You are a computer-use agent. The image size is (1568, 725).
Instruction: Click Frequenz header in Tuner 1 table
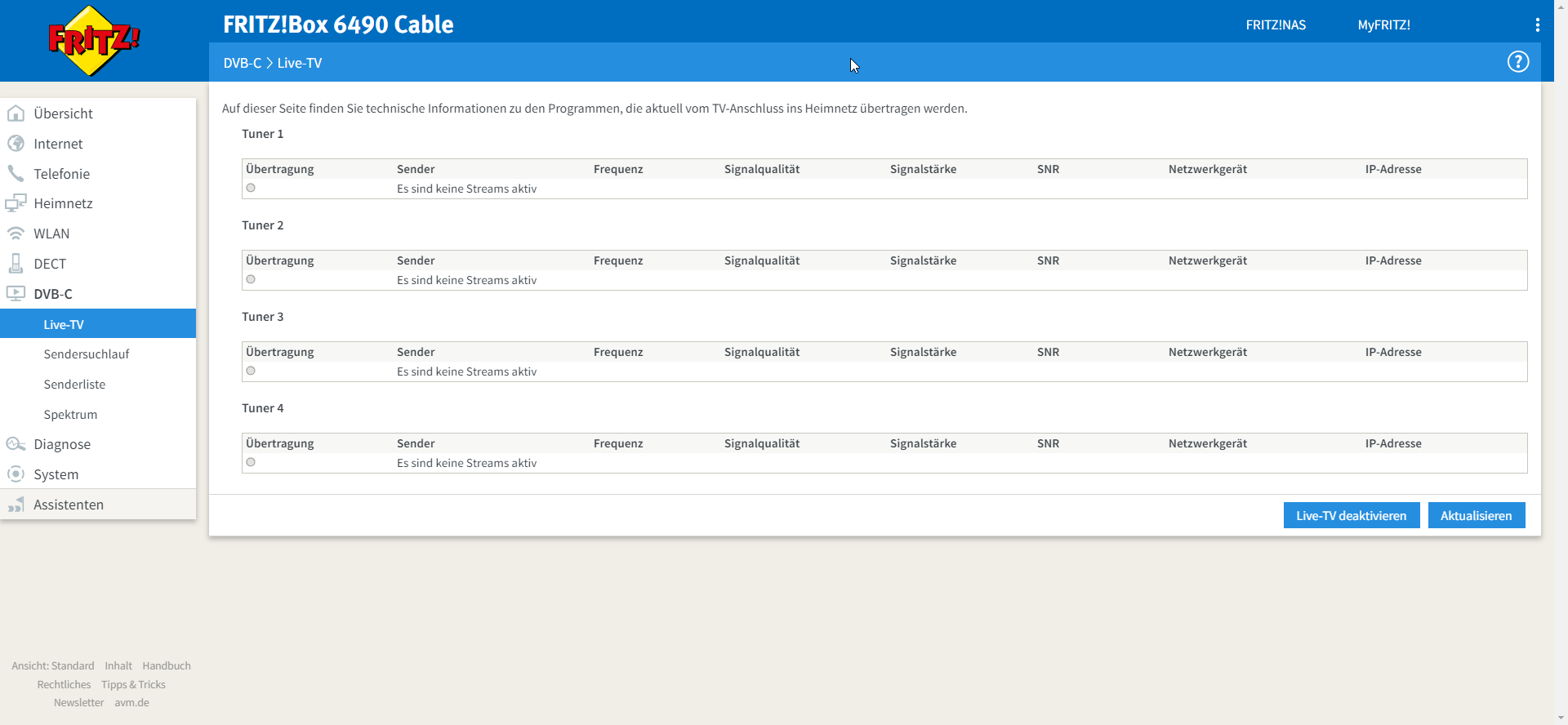point(618,169)
